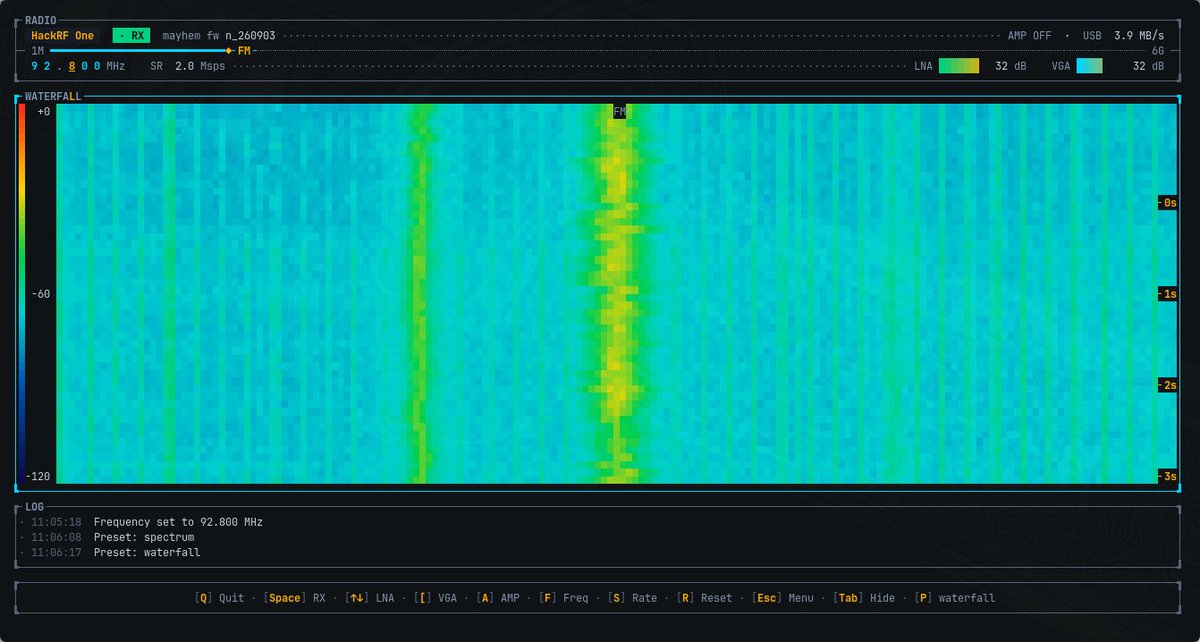Click the HackRF One device label
The width and height of the screenshot is (1200, 642).
[x=62, y=35]
